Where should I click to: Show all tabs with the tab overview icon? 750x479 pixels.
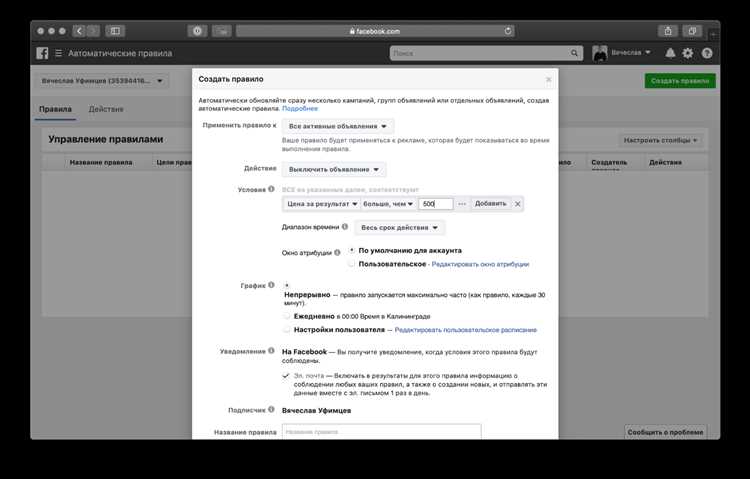(692, 31)
